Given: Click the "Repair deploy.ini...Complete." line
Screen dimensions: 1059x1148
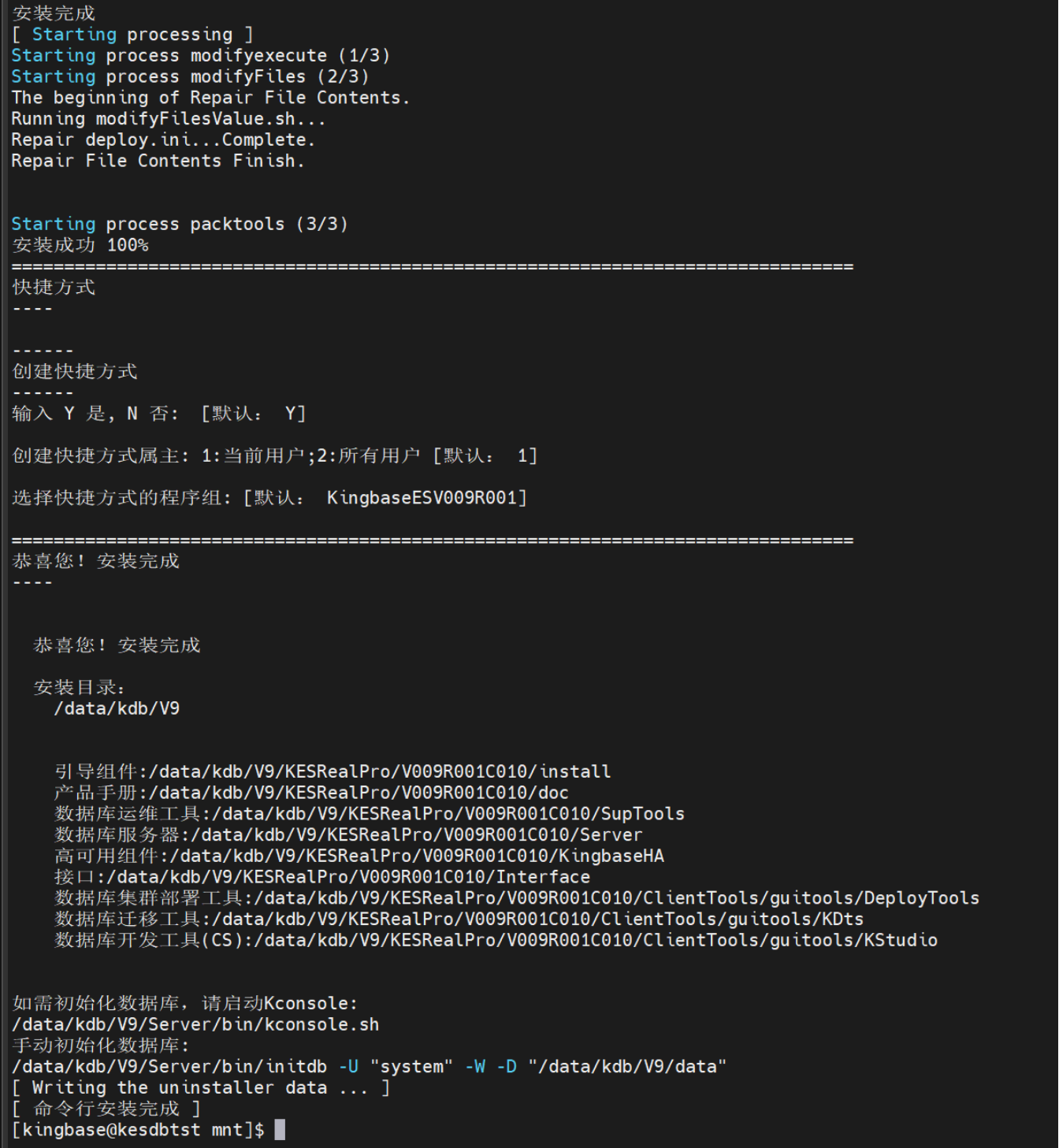Looking at the screenshot, I should pos(163,139).
